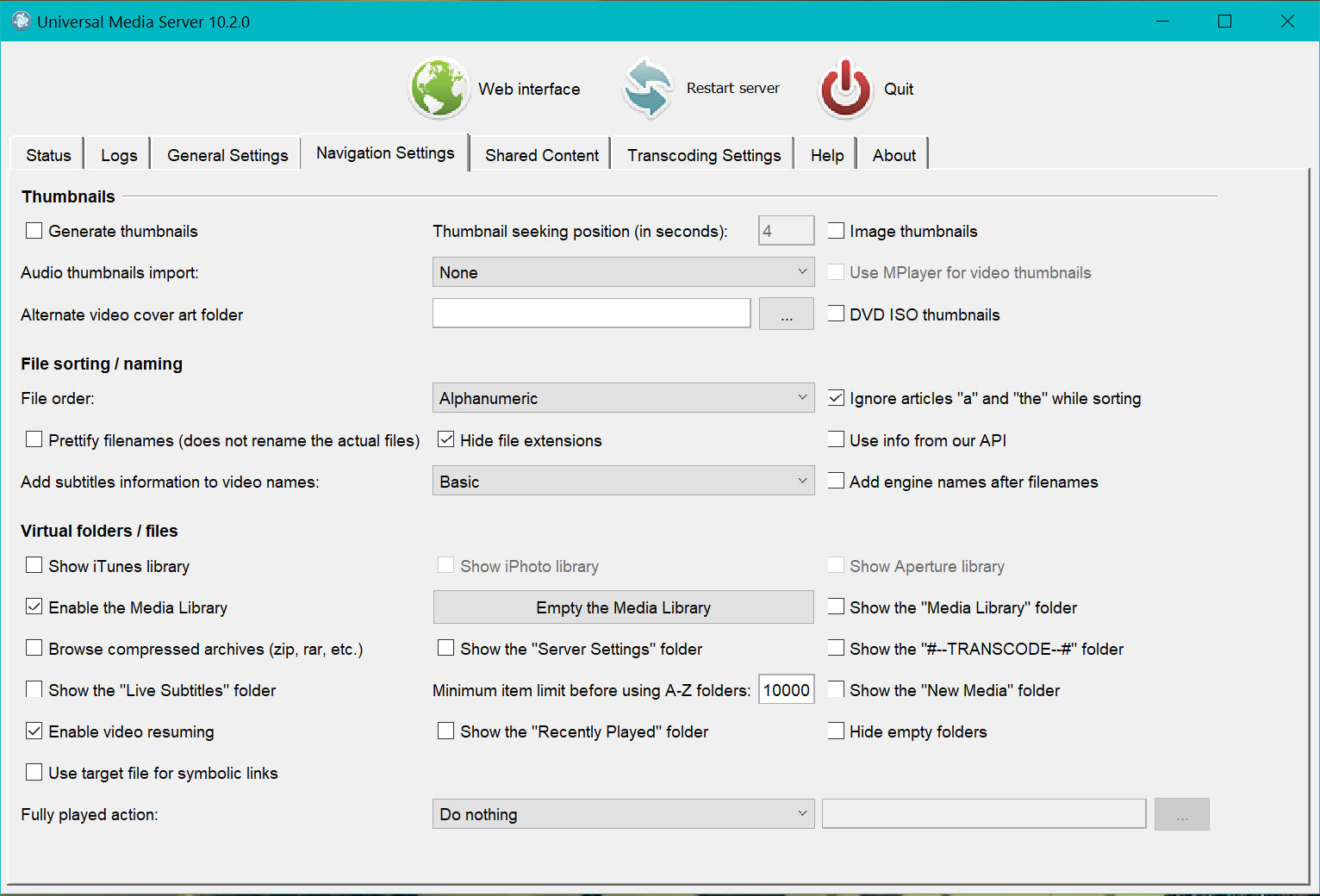Screen dimensions: 1320x896
Task: Open Audio thumbnails import dropdown
Action: [x=623, y=272]
